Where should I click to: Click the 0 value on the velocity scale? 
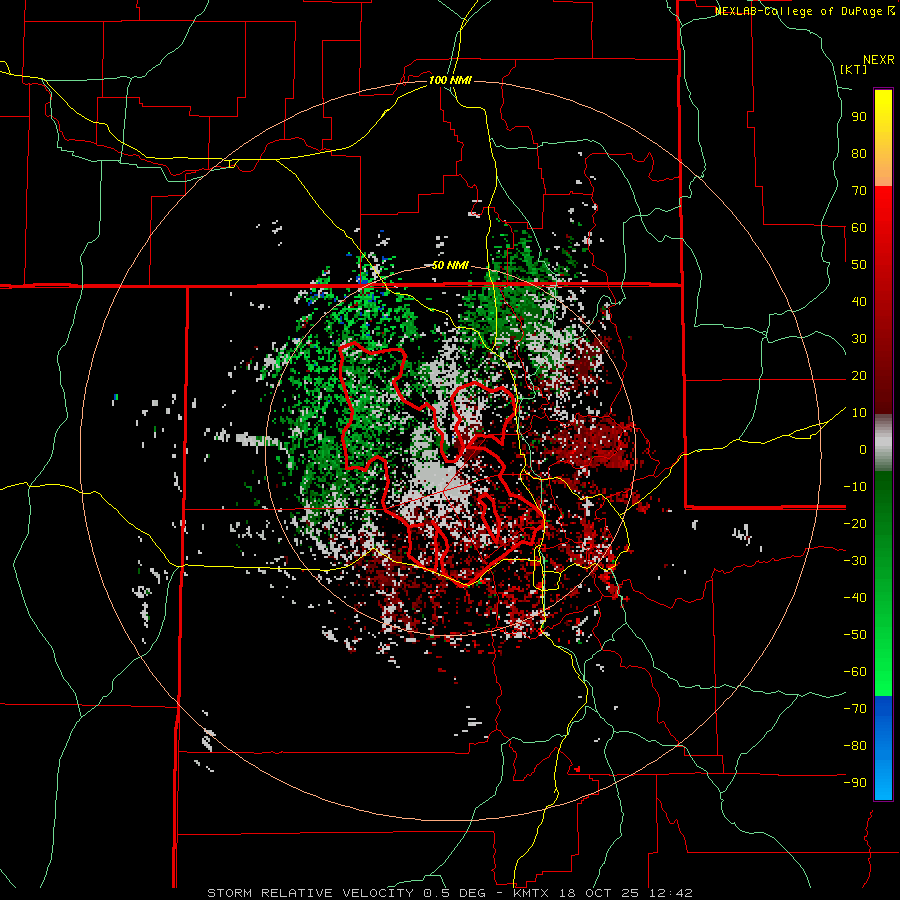(863, 449)
